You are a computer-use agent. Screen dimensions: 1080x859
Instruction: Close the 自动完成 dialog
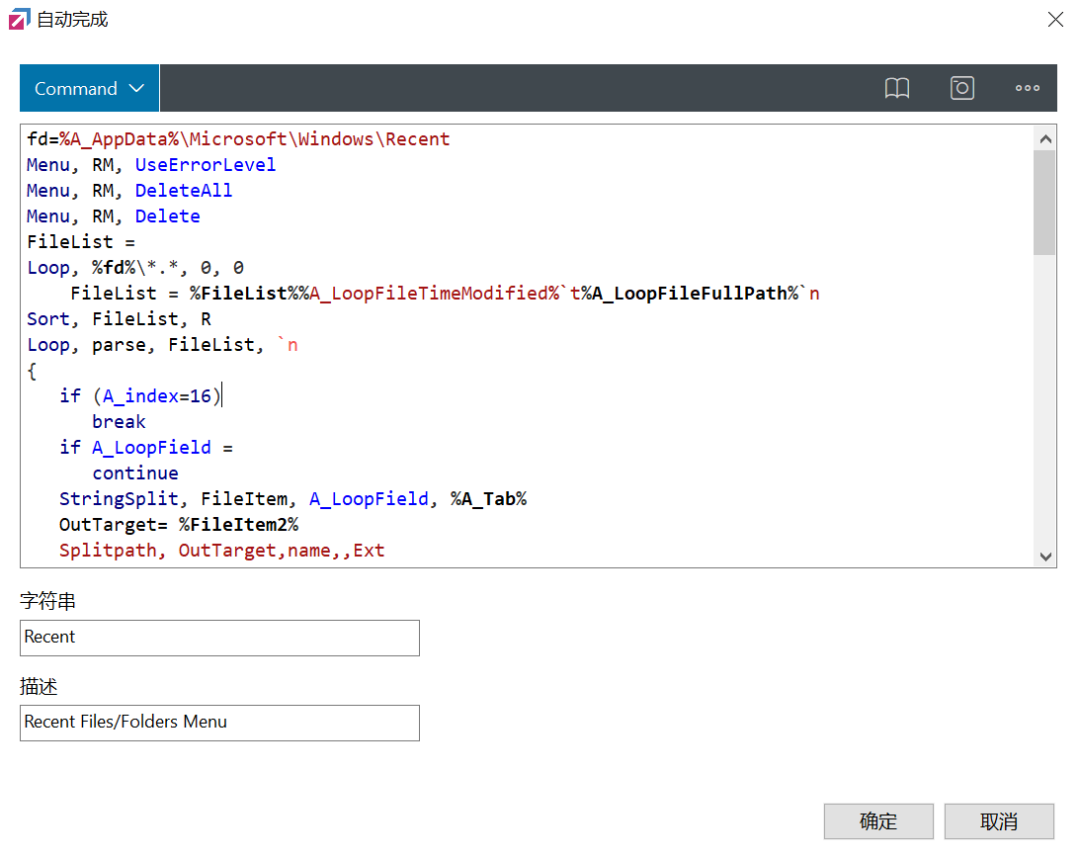click(1055, 19)
